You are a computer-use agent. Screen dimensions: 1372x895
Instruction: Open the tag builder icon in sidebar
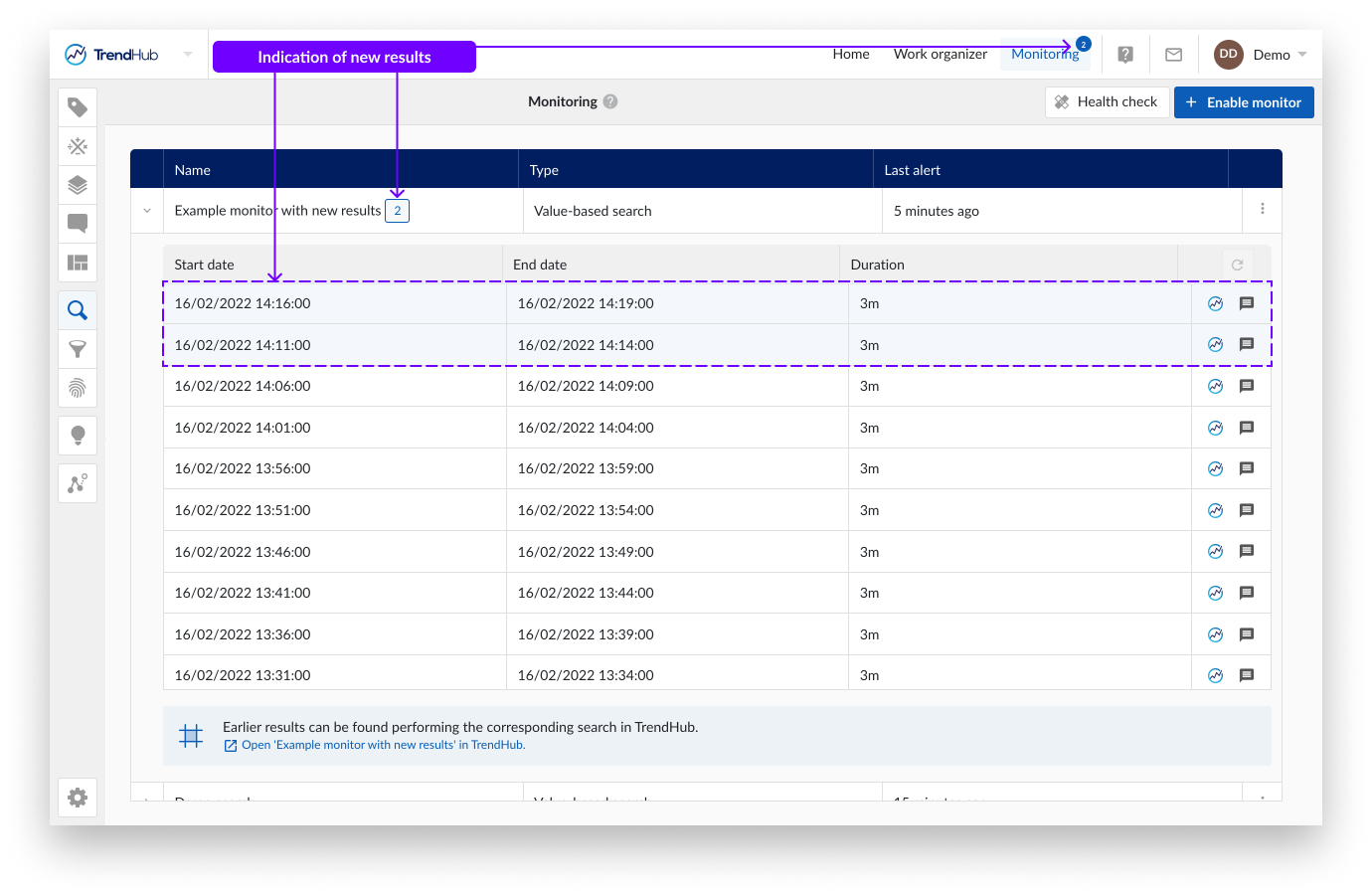point(78,107)
